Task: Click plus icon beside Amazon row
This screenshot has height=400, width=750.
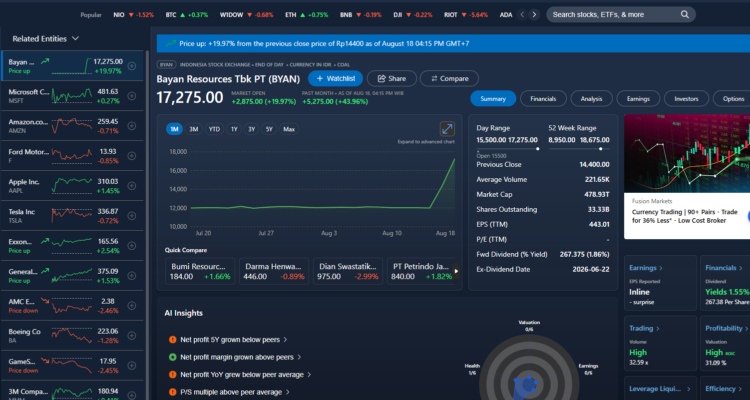Action: pyautogui.click(x=132, y=126)
